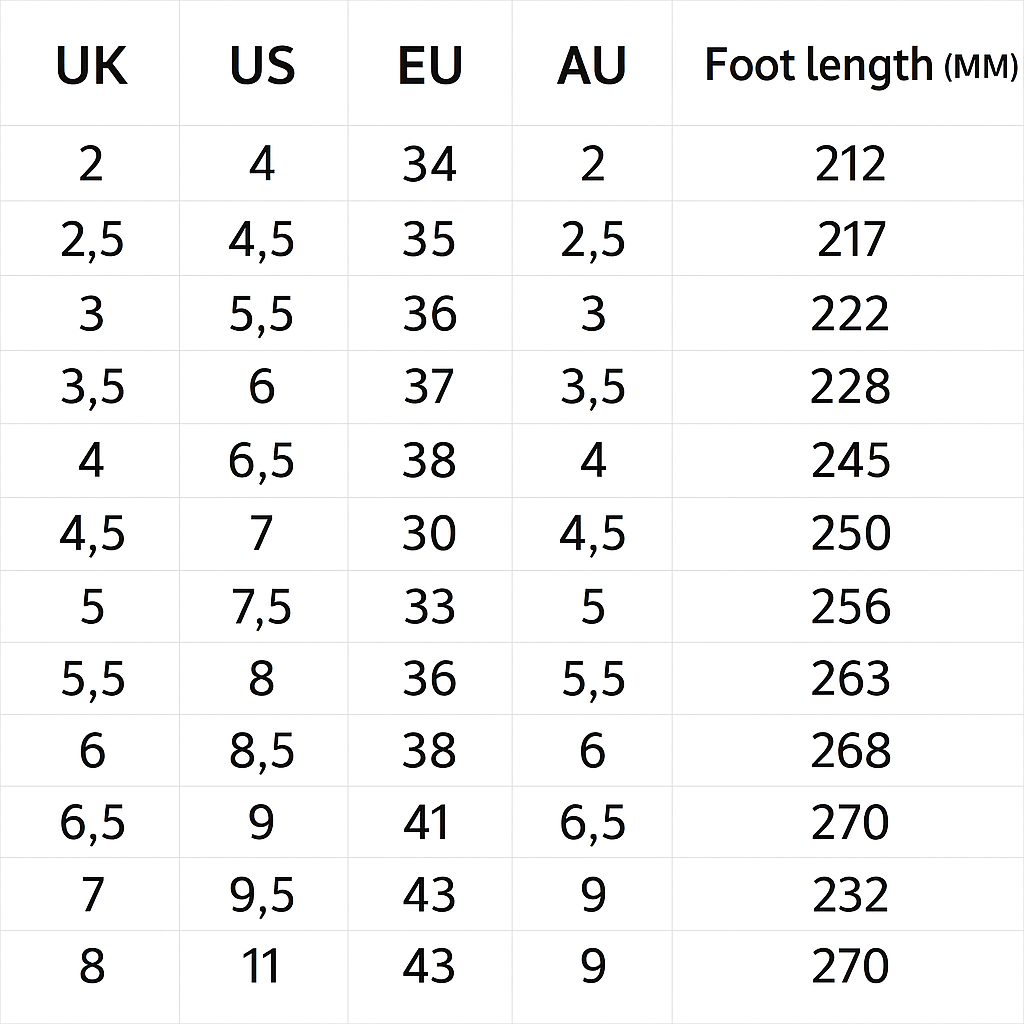Select the EU size 34 cell
This screenshot has width=1024, height=1024.
[x=430, y=164]
